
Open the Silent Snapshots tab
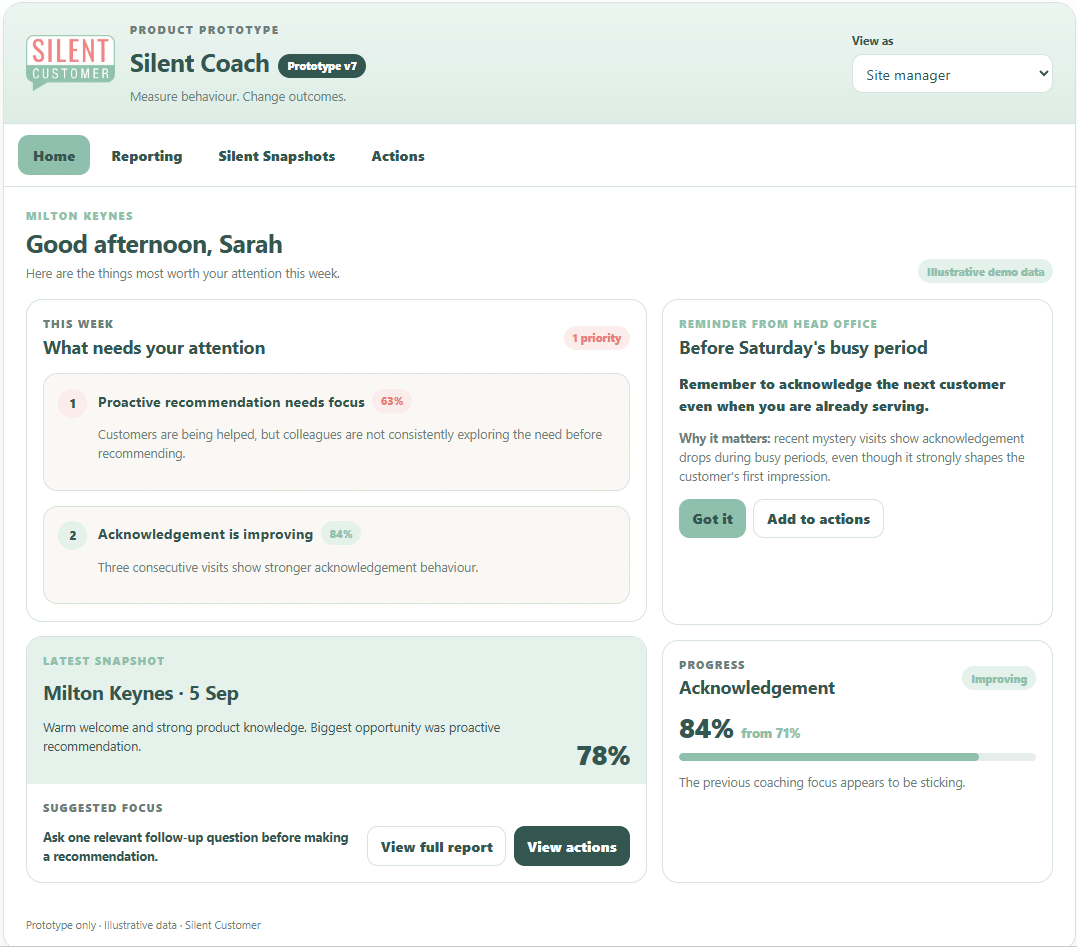(277, 156)
